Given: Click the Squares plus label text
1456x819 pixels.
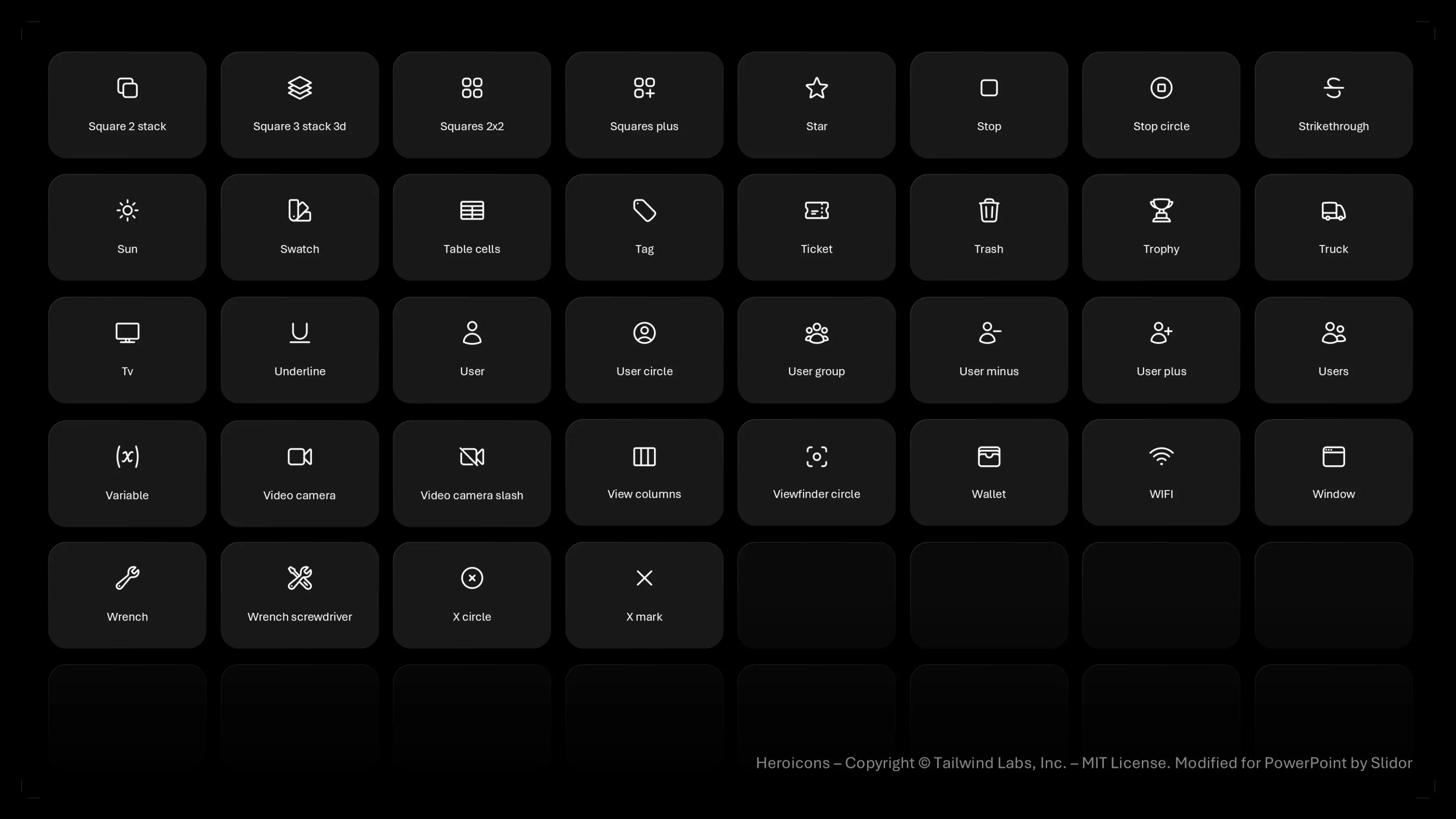Looking at the screenshot, I should point(644,126).
